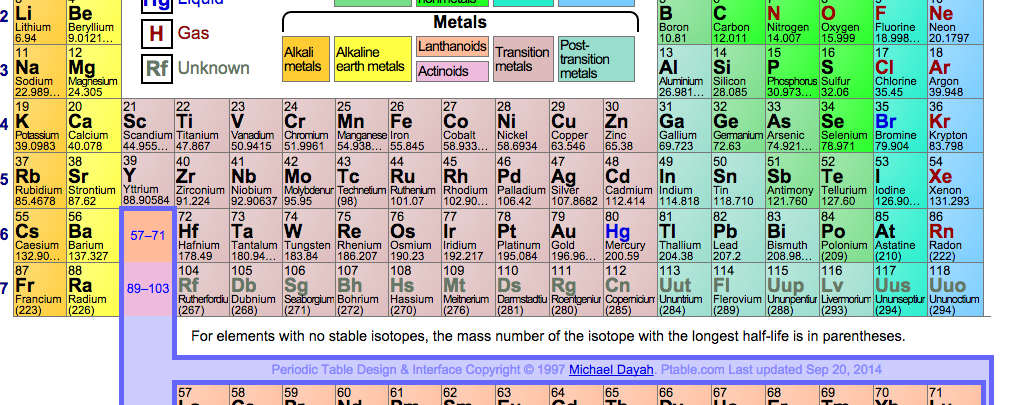The image size is (1012, 405).
Task: Select the Ununoctium (Uuo) element cell
Action: [x=955, y=290]
